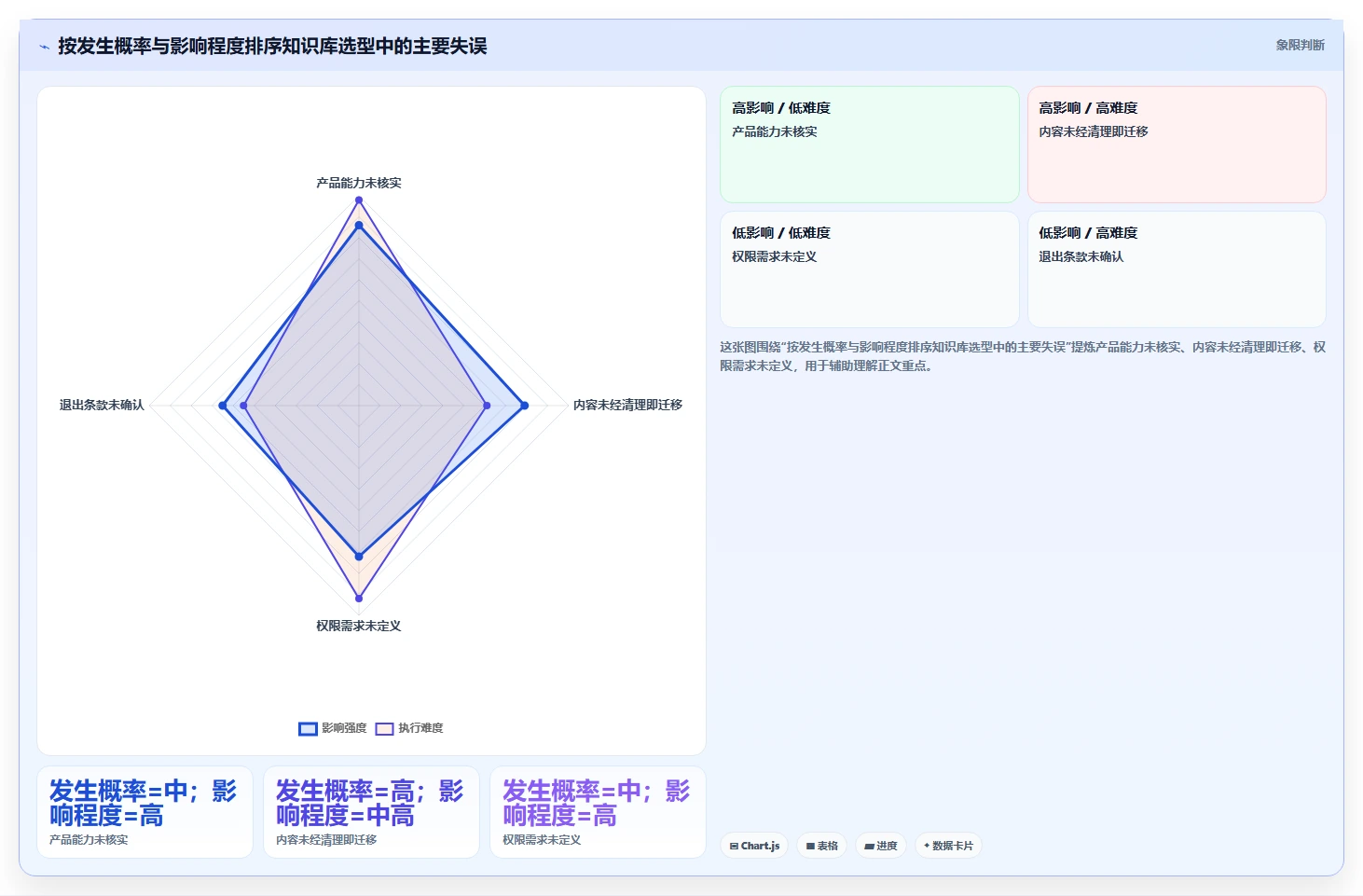This screenshot has height=896, width=1363.
Task: Click the blue 影响强度 point on 内容未经清理即迁移 axis
Action: pyautogui.click(x=525, y=406)
